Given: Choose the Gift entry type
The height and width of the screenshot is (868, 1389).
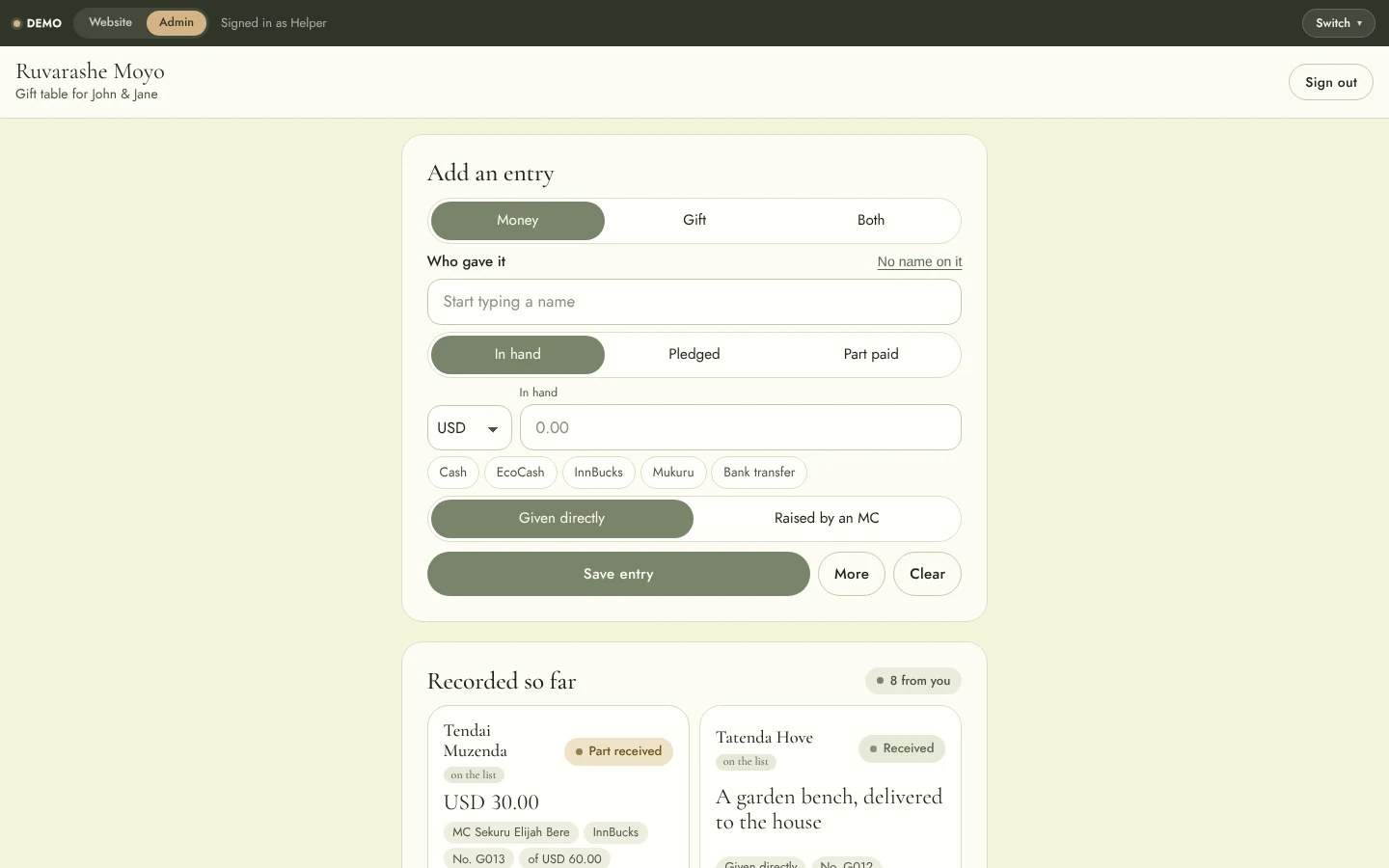Looking at the screenshot, I should pyautogui.click(x=694, y=221).
